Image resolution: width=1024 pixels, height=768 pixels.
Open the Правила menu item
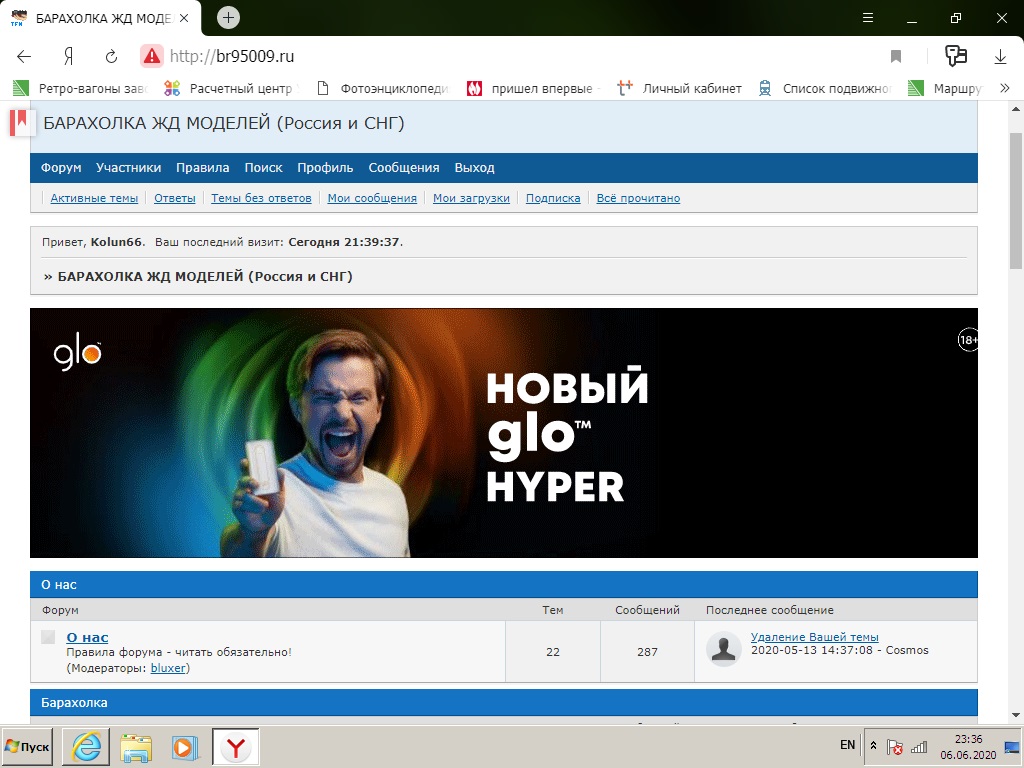coord(202,168)
